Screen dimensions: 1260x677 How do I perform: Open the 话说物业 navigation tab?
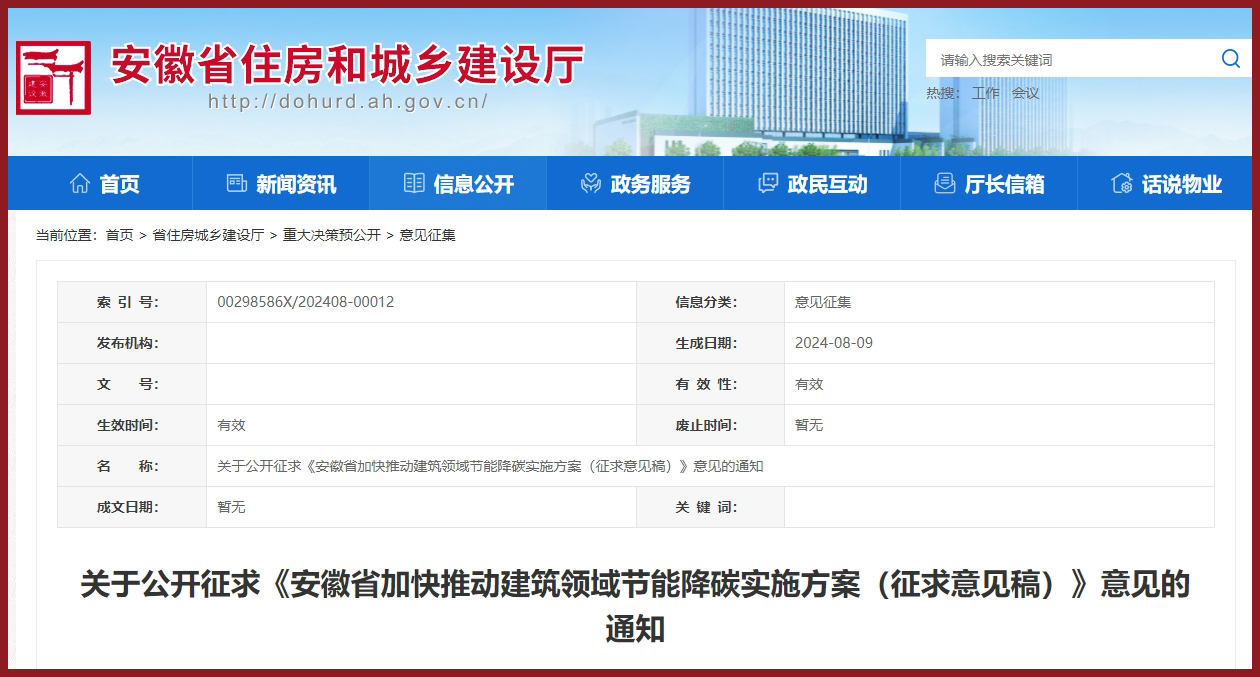click(x=1166, y=184)
